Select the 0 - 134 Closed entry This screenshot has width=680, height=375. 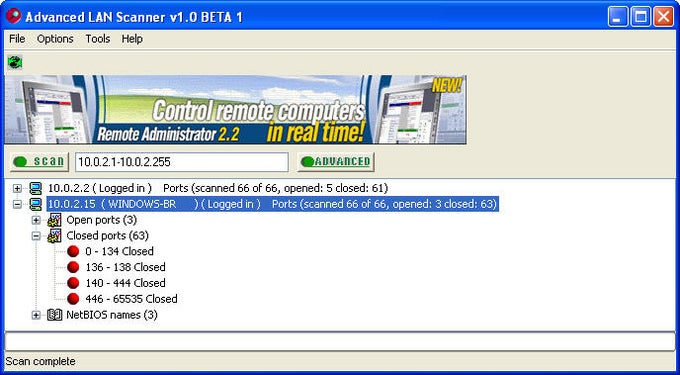pos(119,251)
